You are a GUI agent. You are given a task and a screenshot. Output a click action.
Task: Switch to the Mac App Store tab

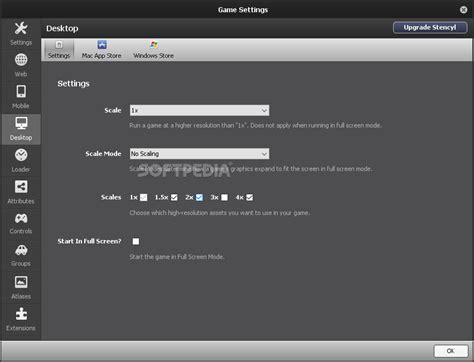102,50
